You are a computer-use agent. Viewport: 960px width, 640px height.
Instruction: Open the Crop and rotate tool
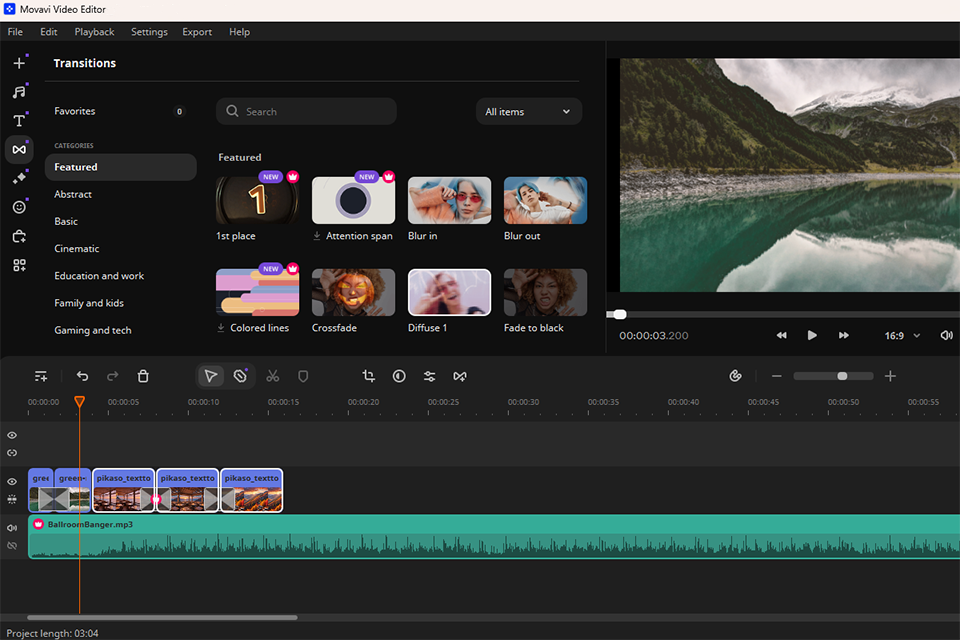[369, 376]
